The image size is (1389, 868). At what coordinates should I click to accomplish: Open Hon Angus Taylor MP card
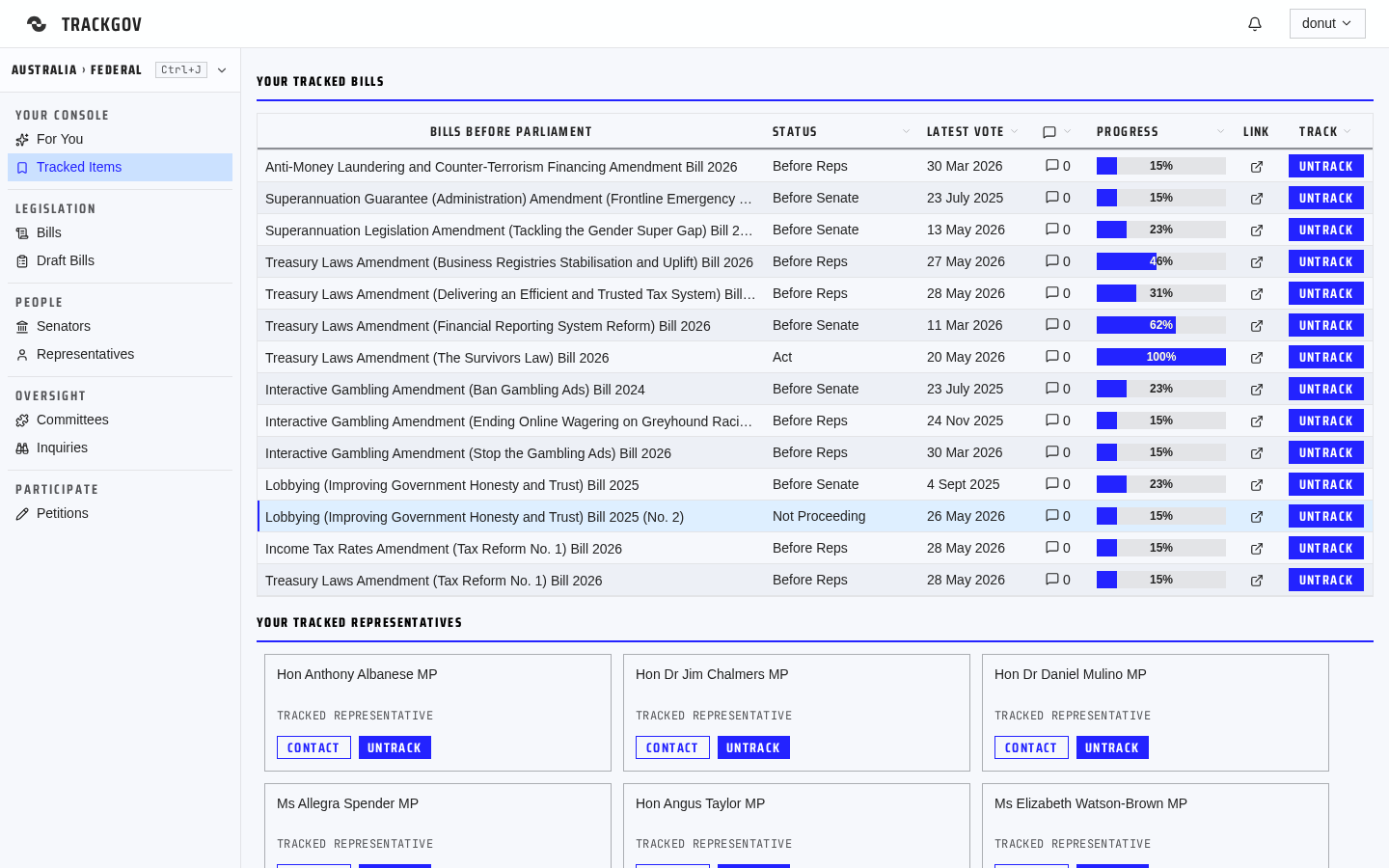tap(797, 826)
